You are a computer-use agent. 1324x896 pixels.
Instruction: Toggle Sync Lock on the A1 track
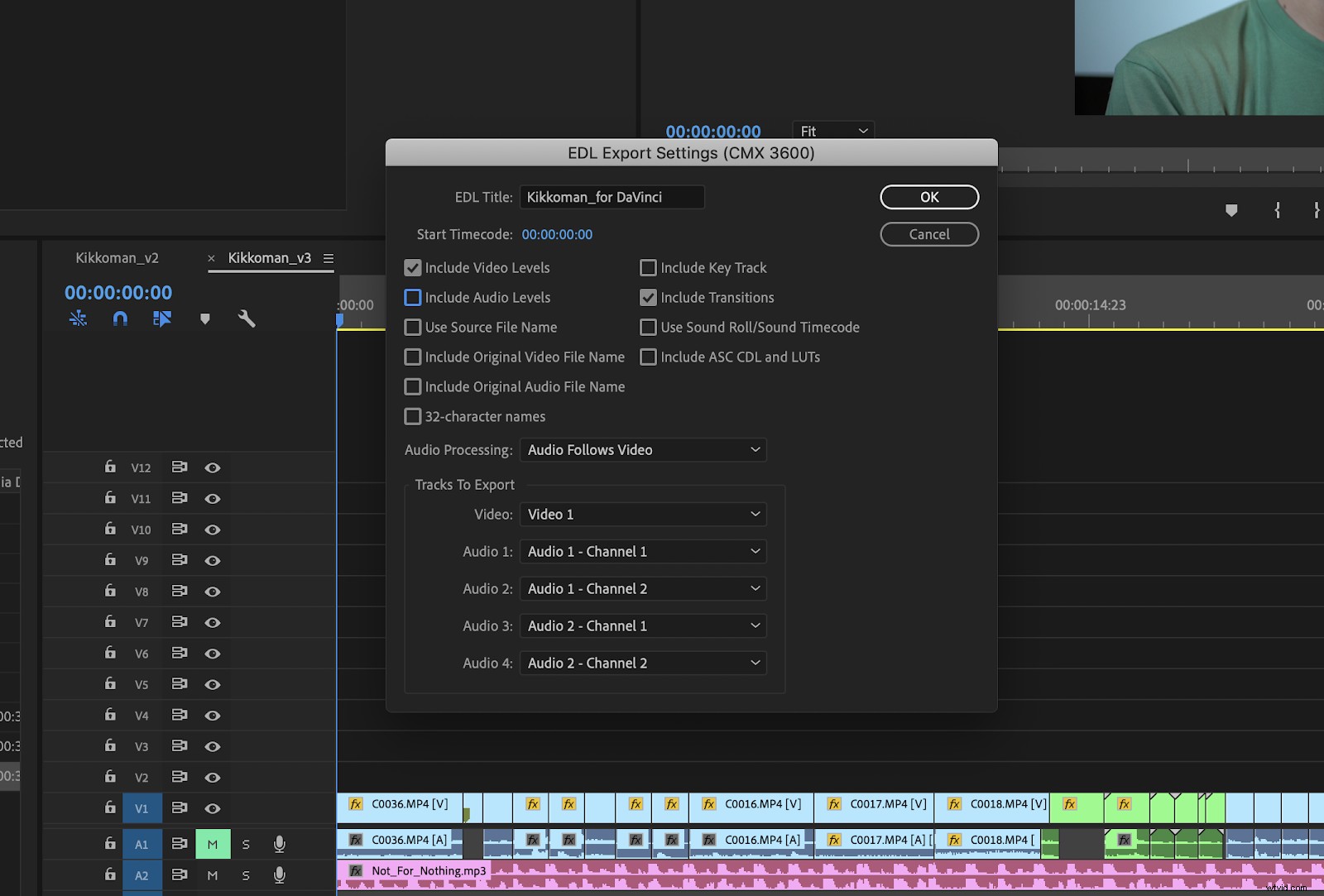[180, 843]
